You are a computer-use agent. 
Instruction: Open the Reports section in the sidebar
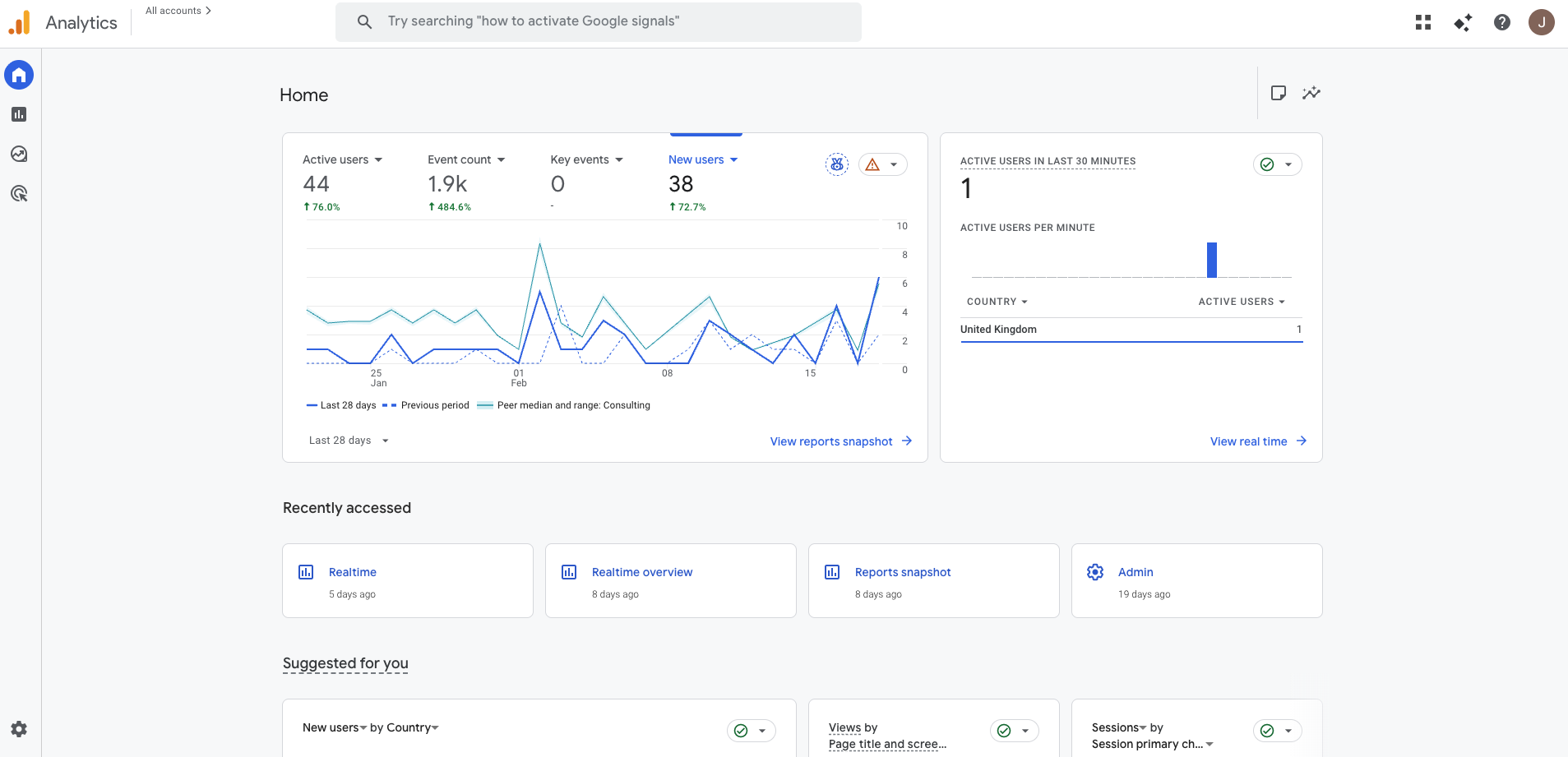[x=18, y=114]
